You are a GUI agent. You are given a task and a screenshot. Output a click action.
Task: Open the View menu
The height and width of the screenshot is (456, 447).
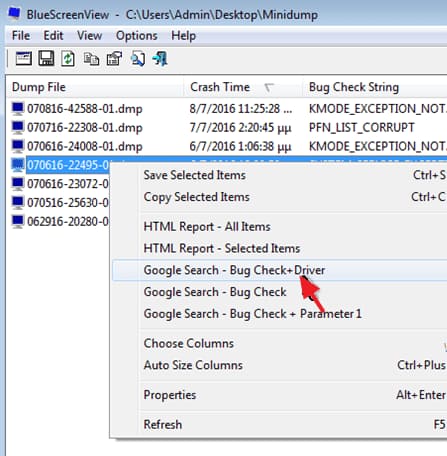click(89, 35)
